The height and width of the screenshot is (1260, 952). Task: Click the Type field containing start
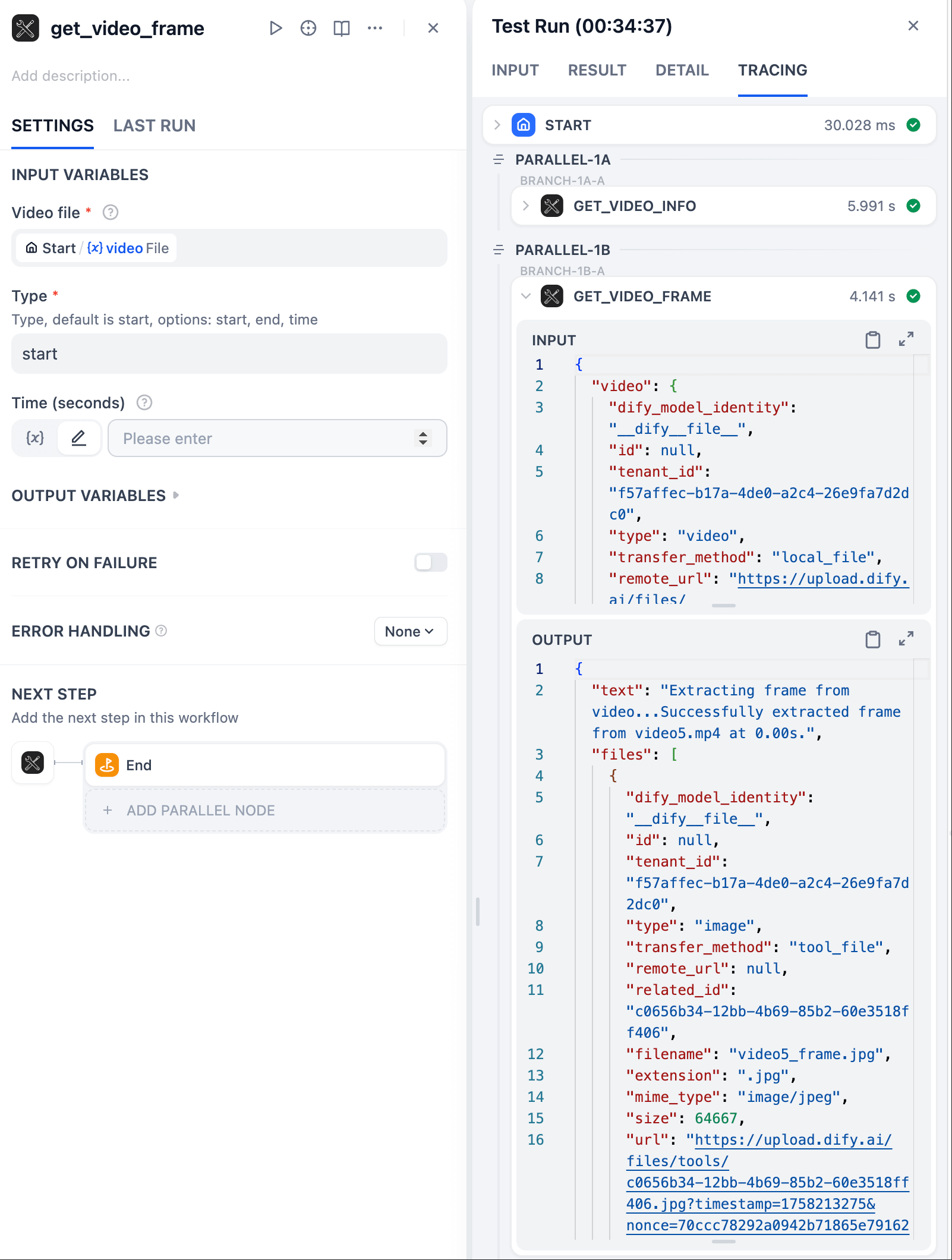tap(229, 354)
